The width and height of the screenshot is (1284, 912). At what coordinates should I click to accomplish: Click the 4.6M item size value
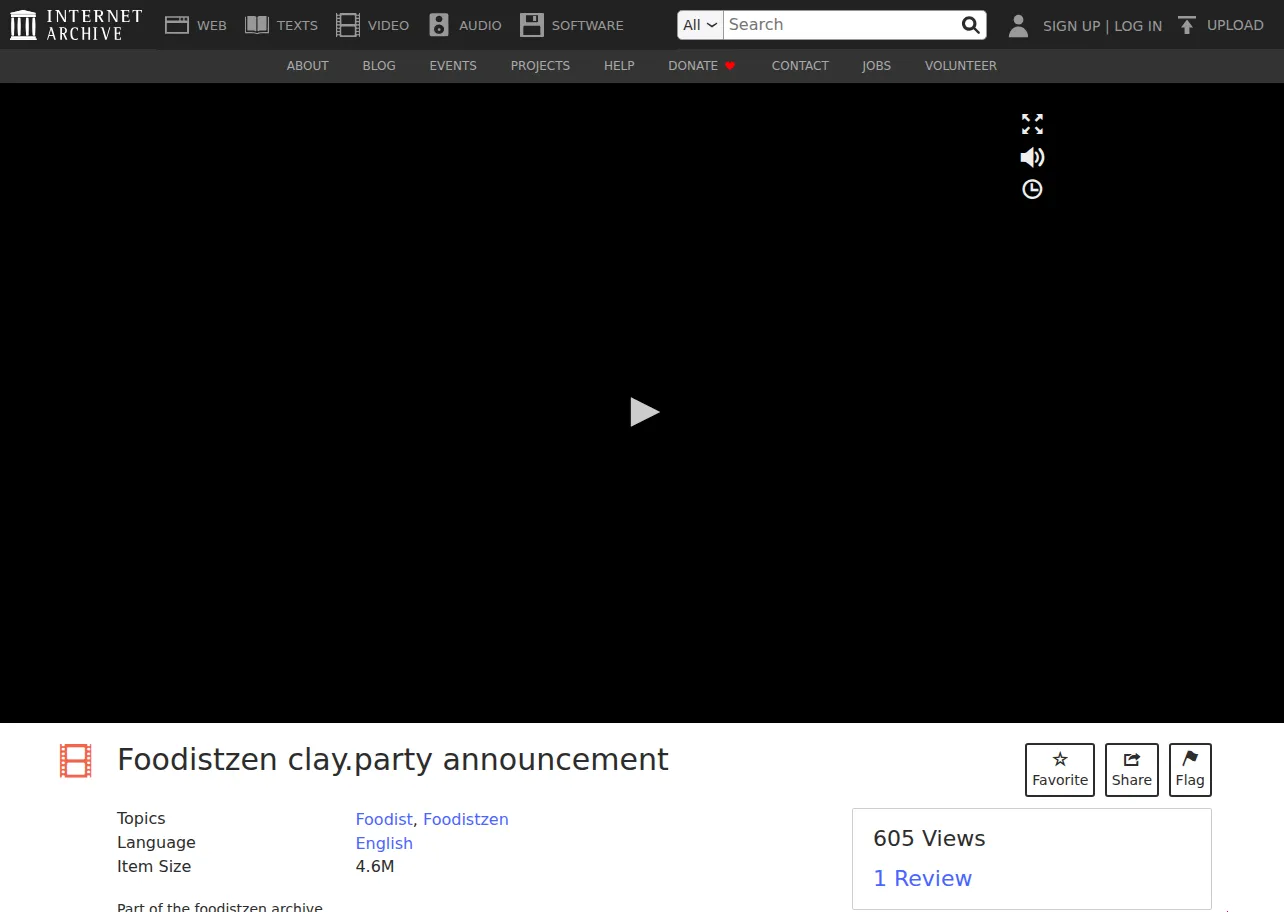tap(375, 866)
